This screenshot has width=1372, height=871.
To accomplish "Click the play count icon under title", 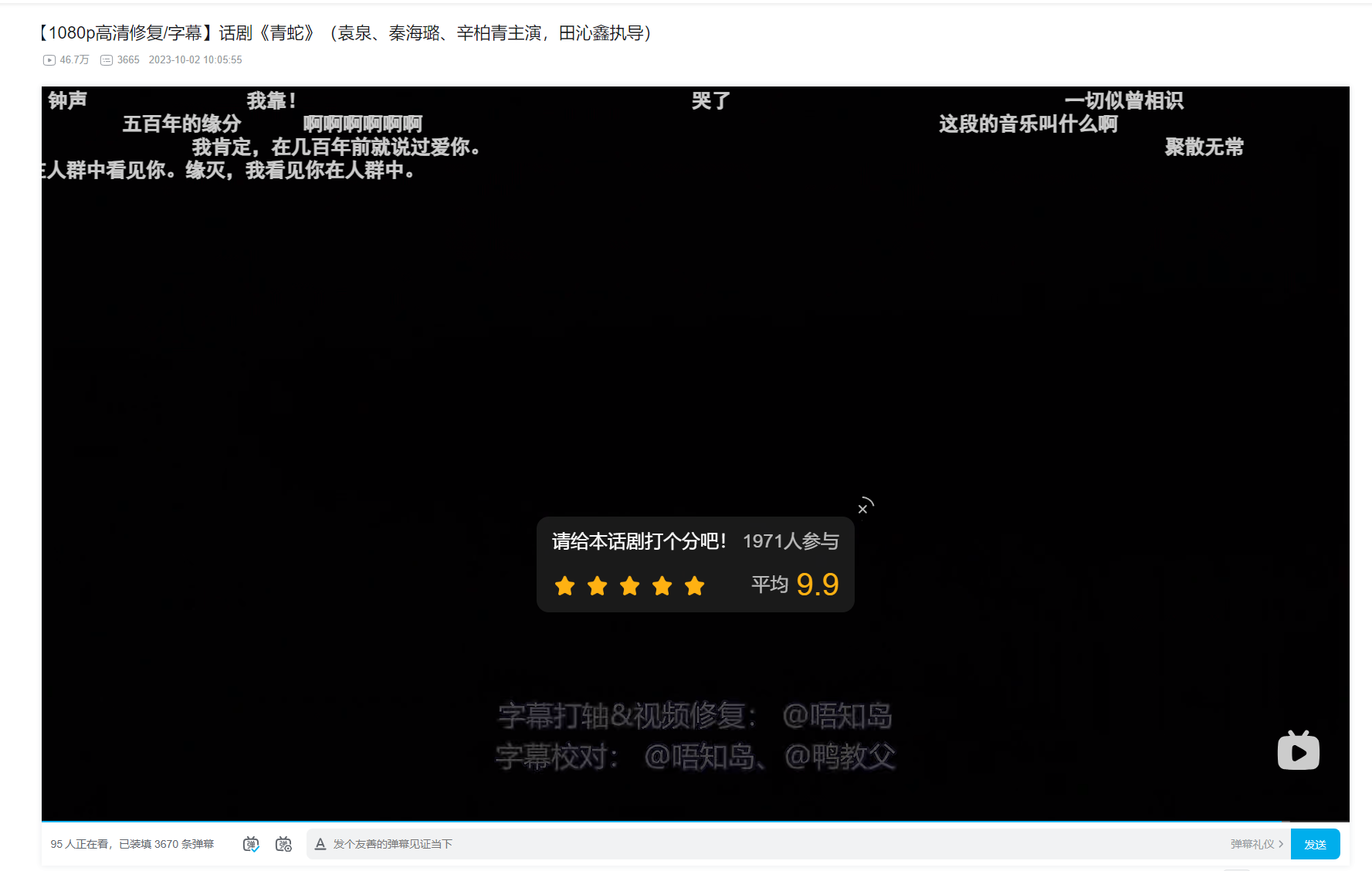I will [x=49, y=60].
